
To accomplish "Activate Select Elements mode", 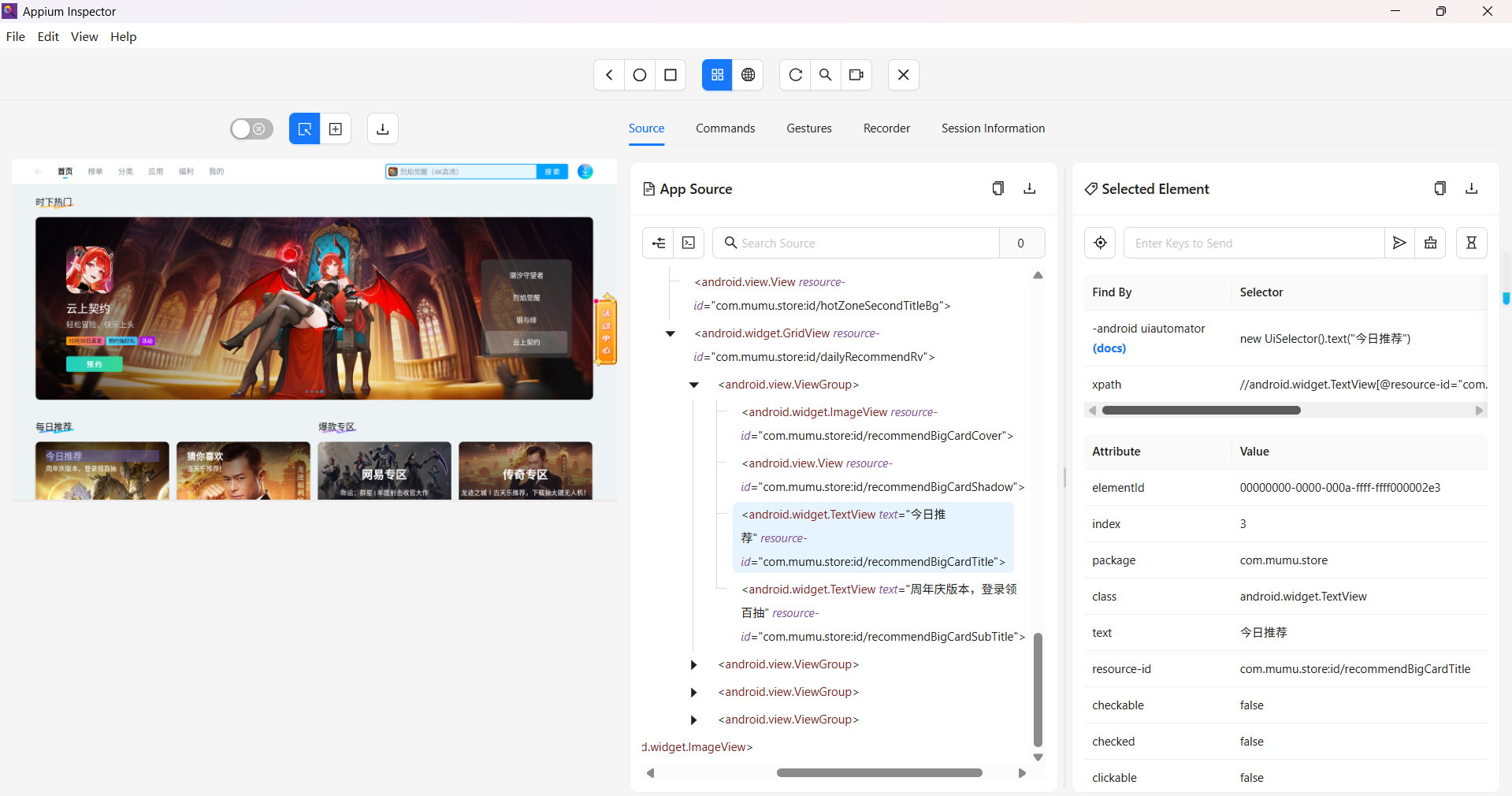I will coord(305,128).
